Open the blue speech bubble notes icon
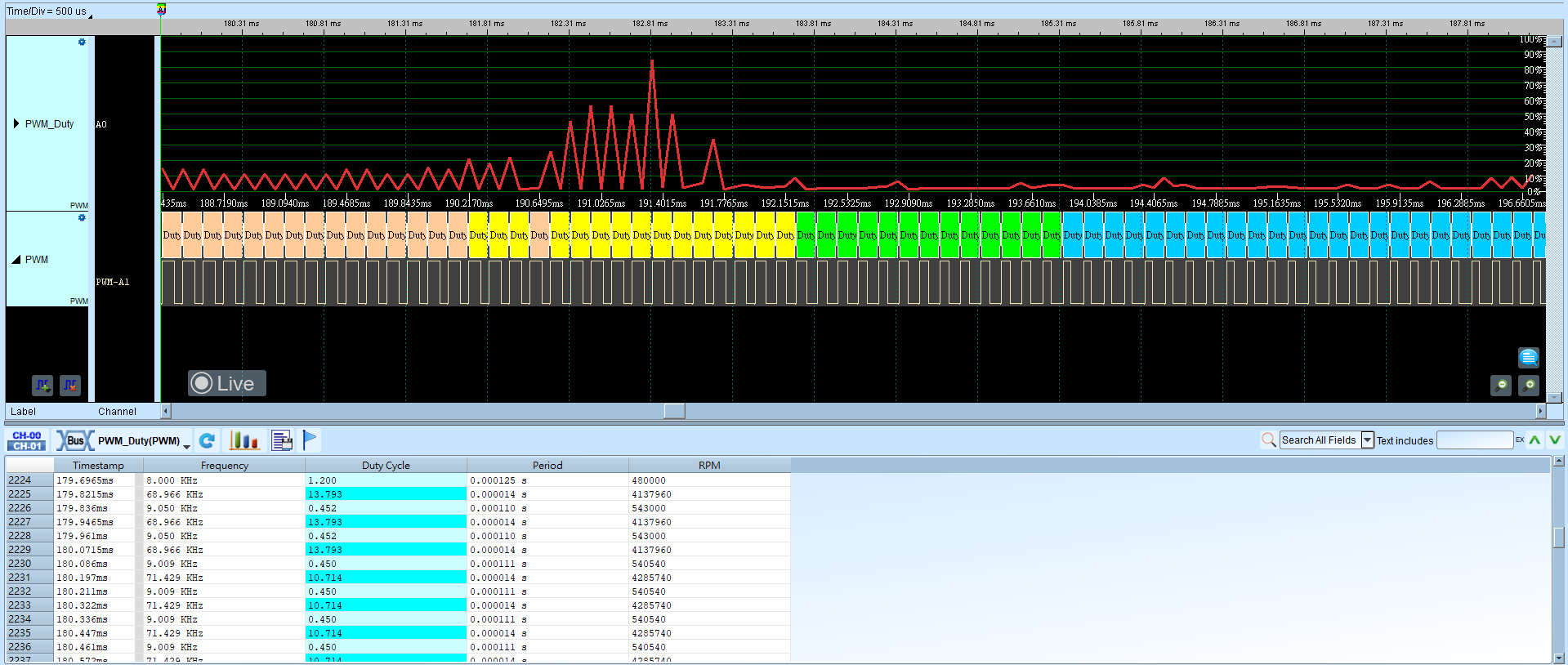This screenshot has width=1568, height=665. pyautogui.click(x=1529, y=357)
